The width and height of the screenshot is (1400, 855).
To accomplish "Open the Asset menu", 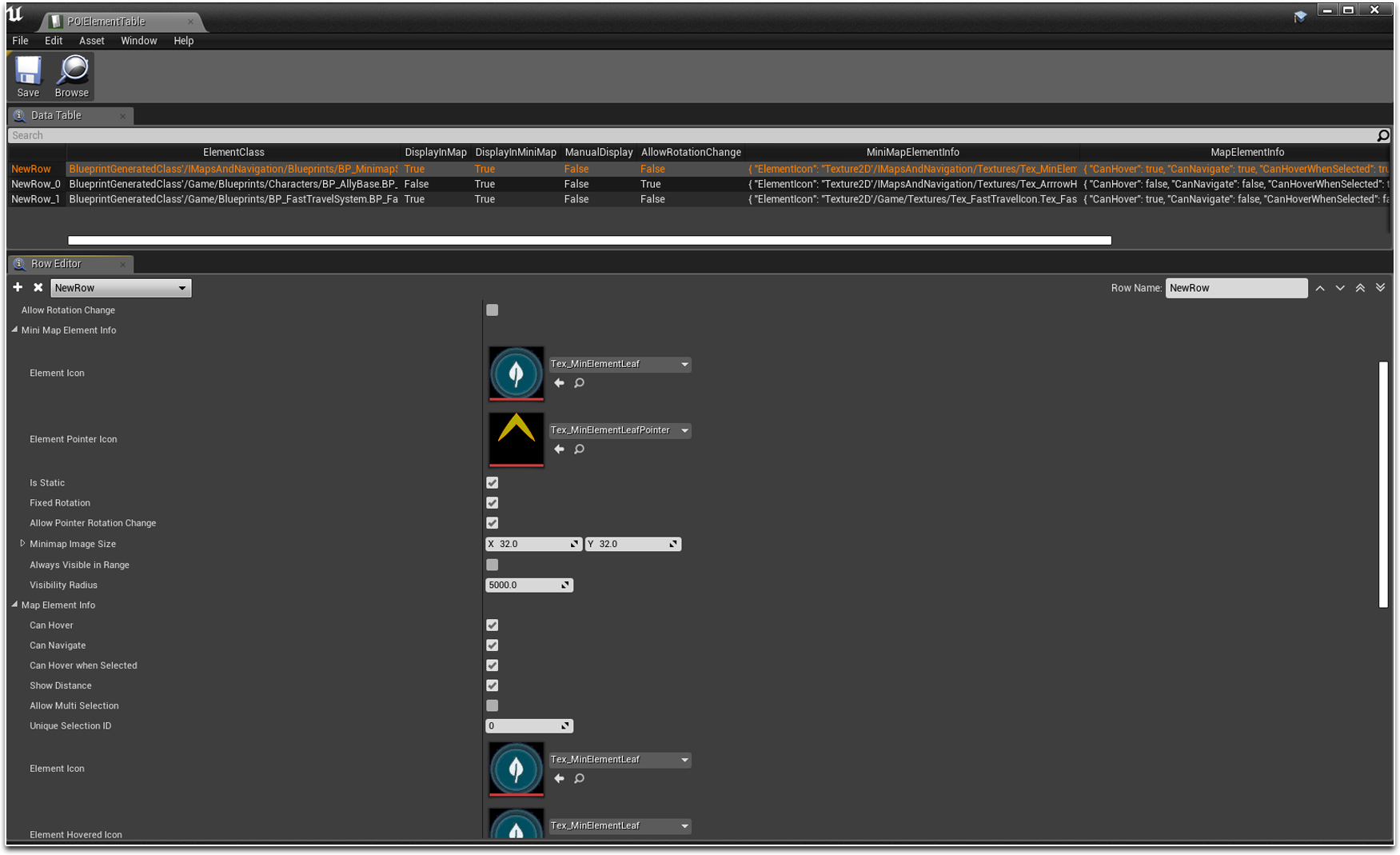I will tap(91, 41).
